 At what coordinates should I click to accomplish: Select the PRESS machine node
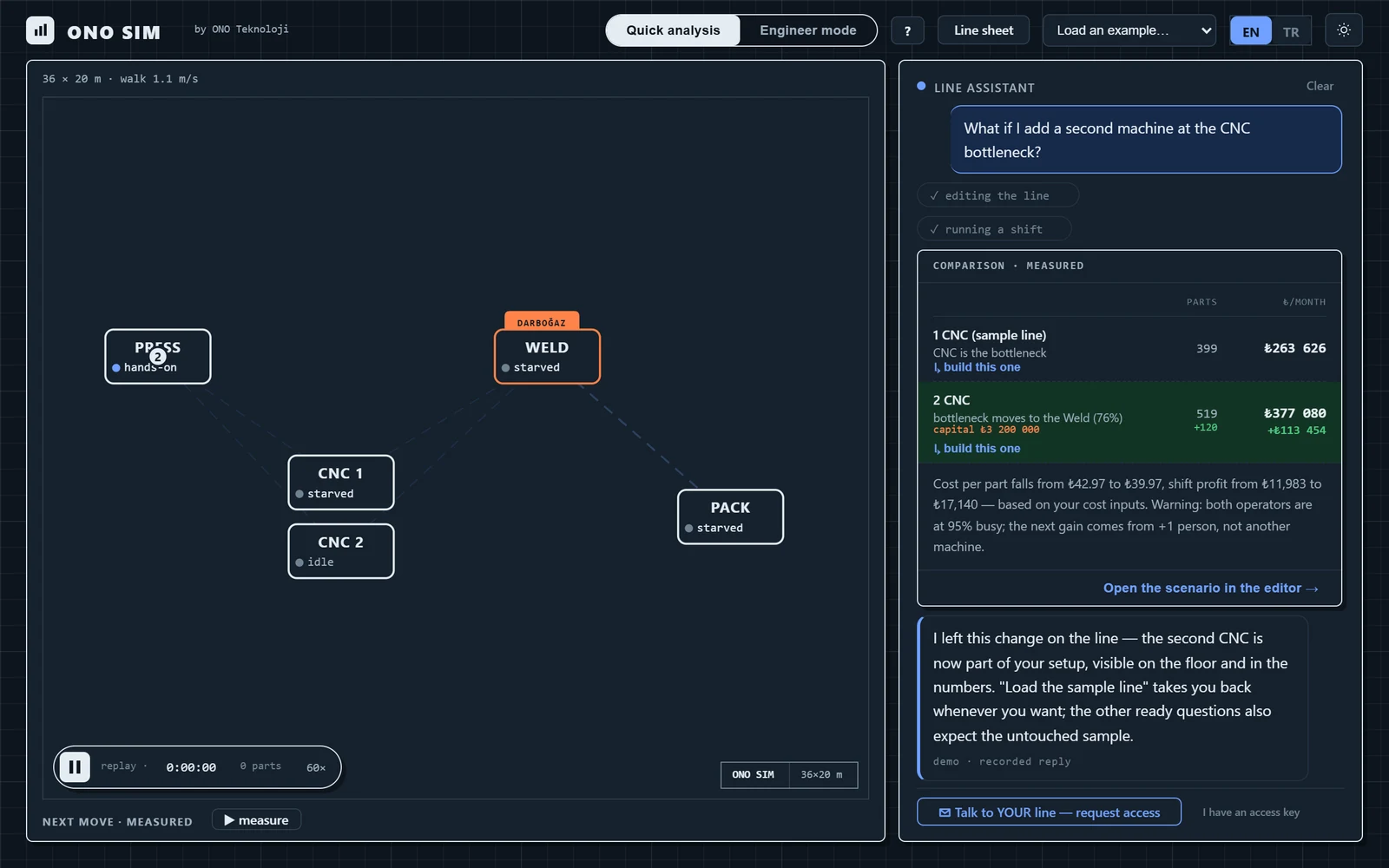[x=158, y=356]
